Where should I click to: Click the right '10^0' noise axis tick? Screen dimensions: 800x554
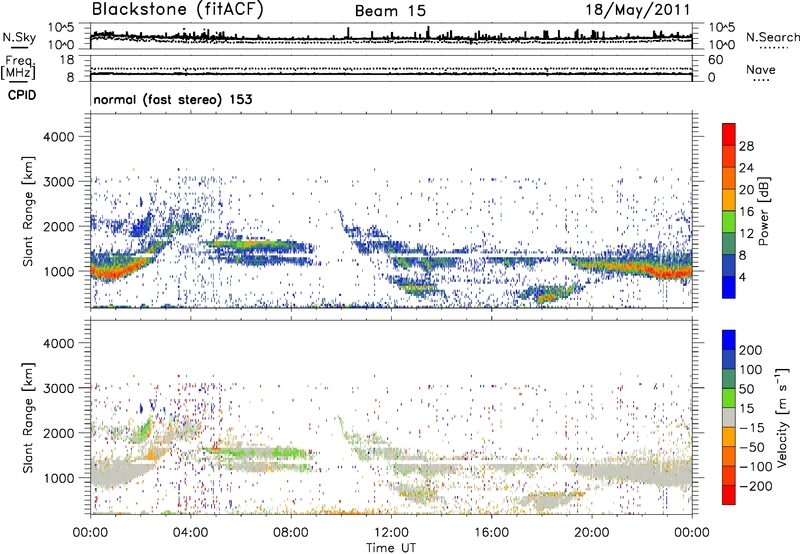point(722,45)
